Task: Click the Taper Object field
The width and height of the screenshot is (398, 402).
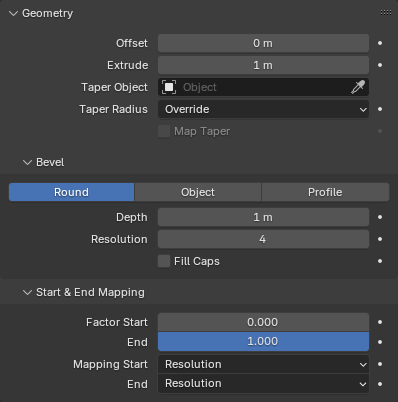Action: [x=263, y=87]
